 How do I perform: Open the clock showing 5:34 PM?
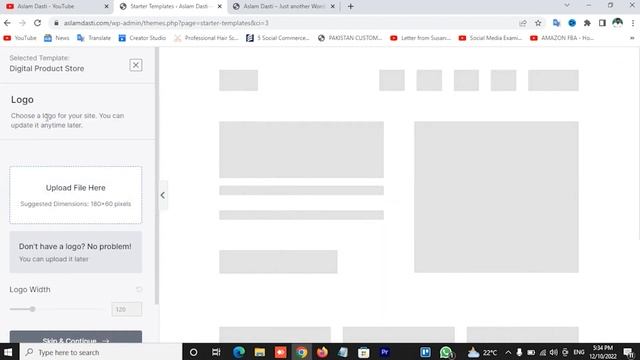pos(603,352)
